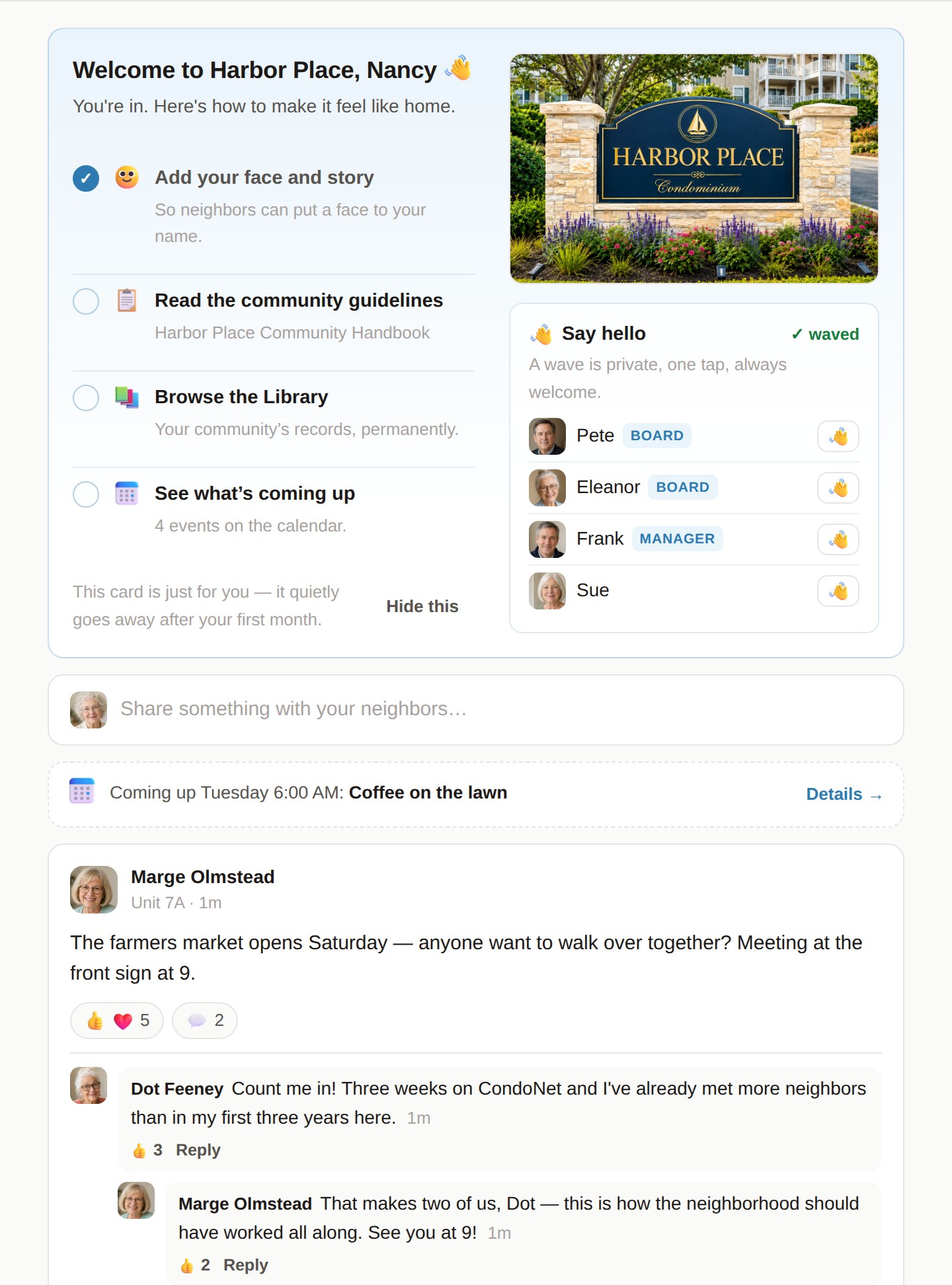
Task: Click the waving hand icon next to Say hello
Action: [541, 334]
